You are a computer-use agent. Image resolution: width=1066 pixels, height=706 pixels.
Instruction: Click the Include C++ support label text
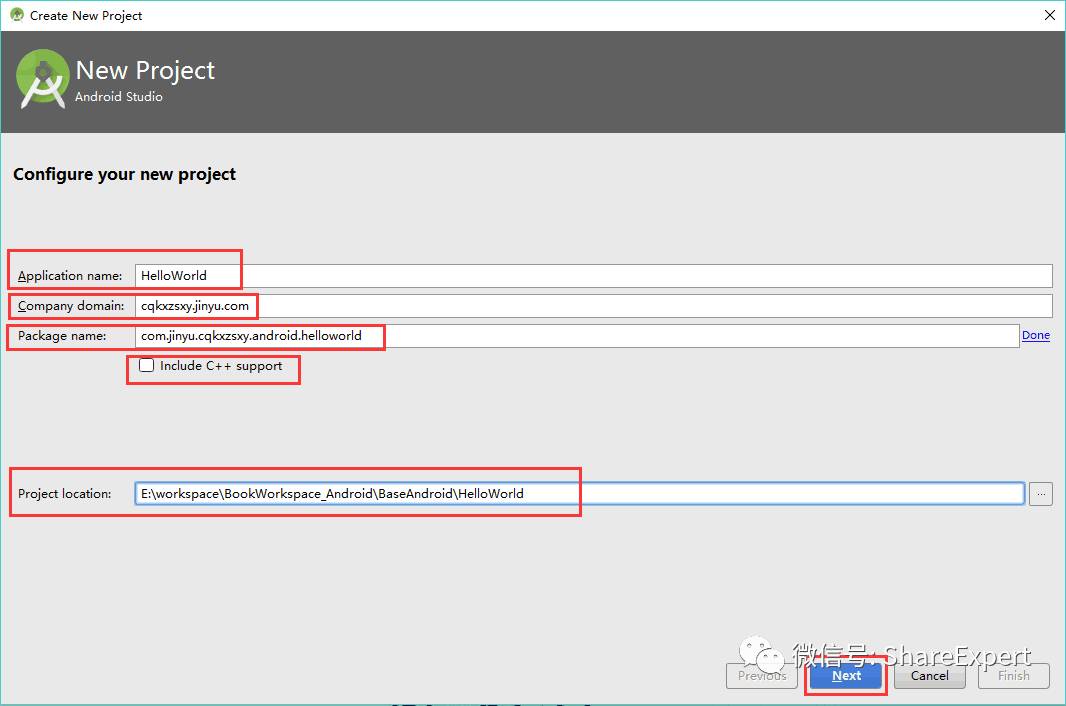pyautogui.click(x=221, y=366)
